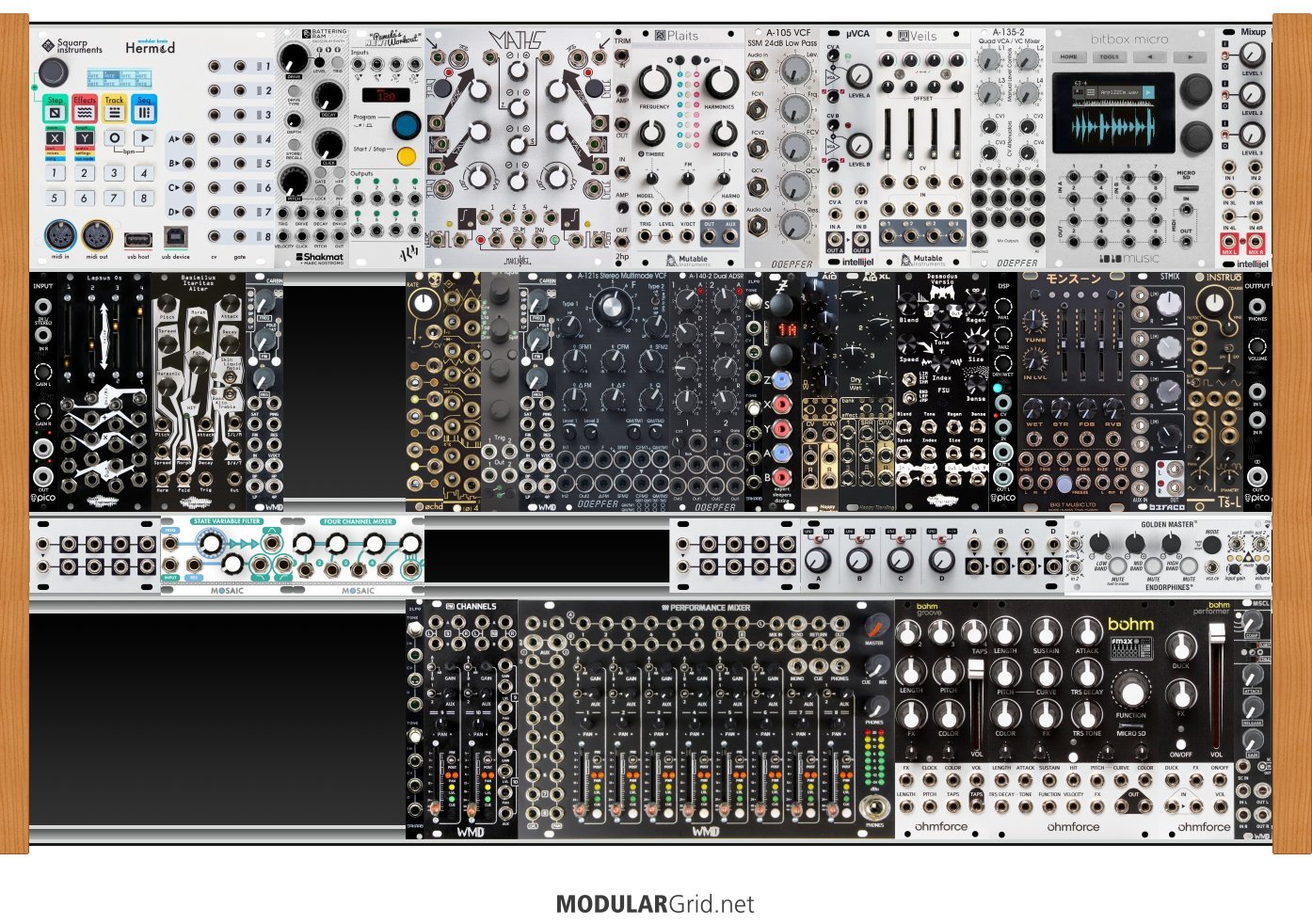
Task: Select the Step button on Hermod
Action: click(56, 108)
